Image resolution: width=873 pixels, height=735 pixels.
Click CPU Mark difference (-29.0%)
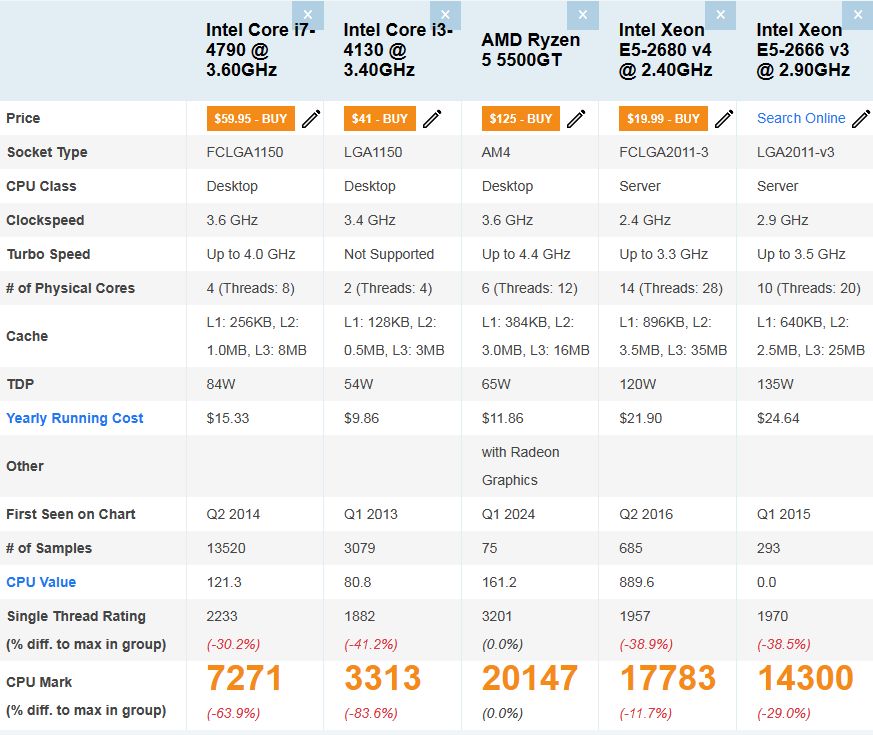[783, 713]
